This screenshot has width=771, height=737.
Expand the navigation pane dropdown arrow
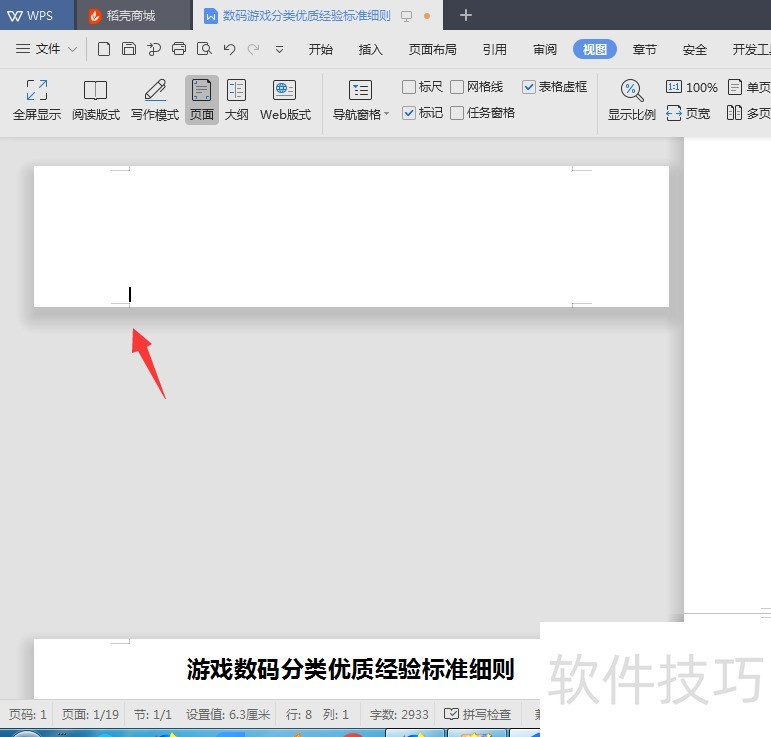point(386,114)
